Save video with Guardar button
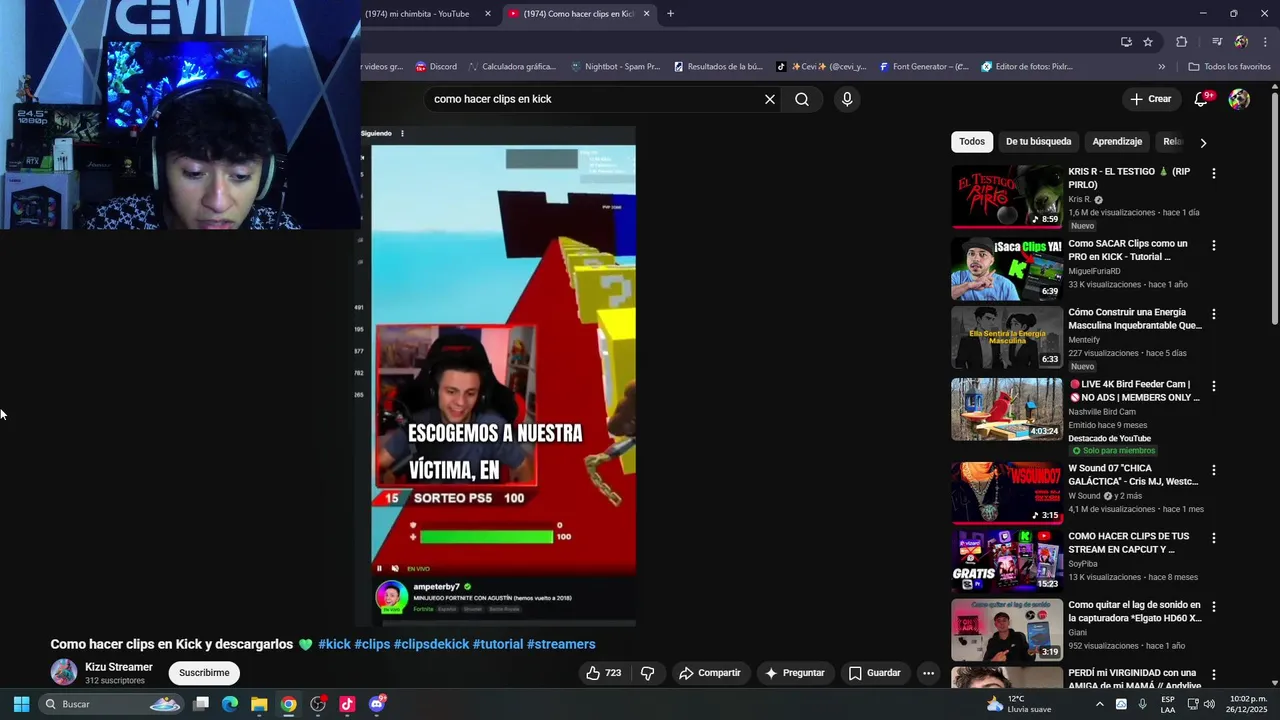The height and width of the screenshot is (720, 1280). tap(874, 673)
